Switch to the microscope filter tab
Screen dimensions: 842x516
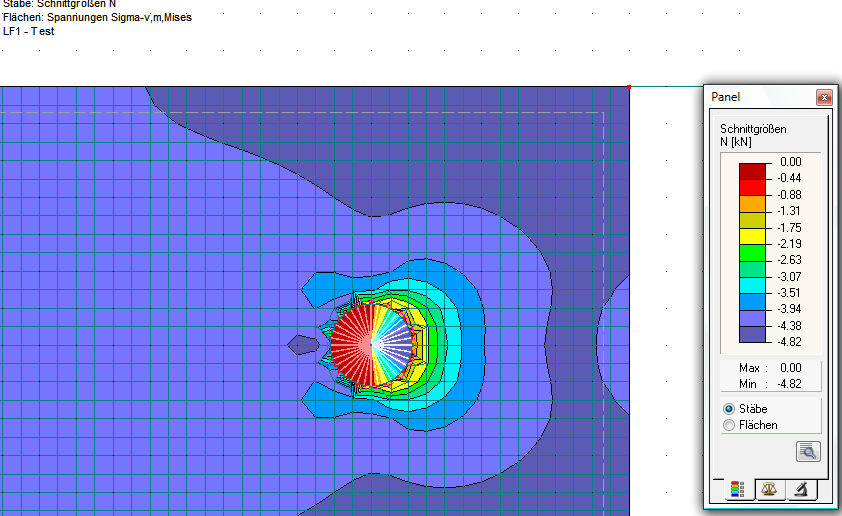pyautogui.click(x=801, y=490)
